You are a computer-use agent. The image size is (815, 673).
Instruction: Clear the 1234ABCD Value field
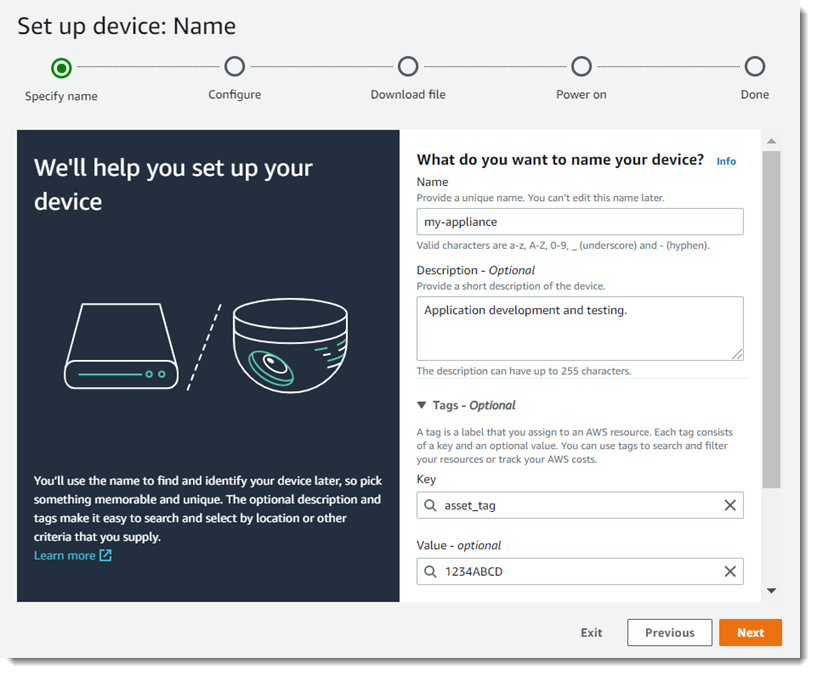point(730,572)
